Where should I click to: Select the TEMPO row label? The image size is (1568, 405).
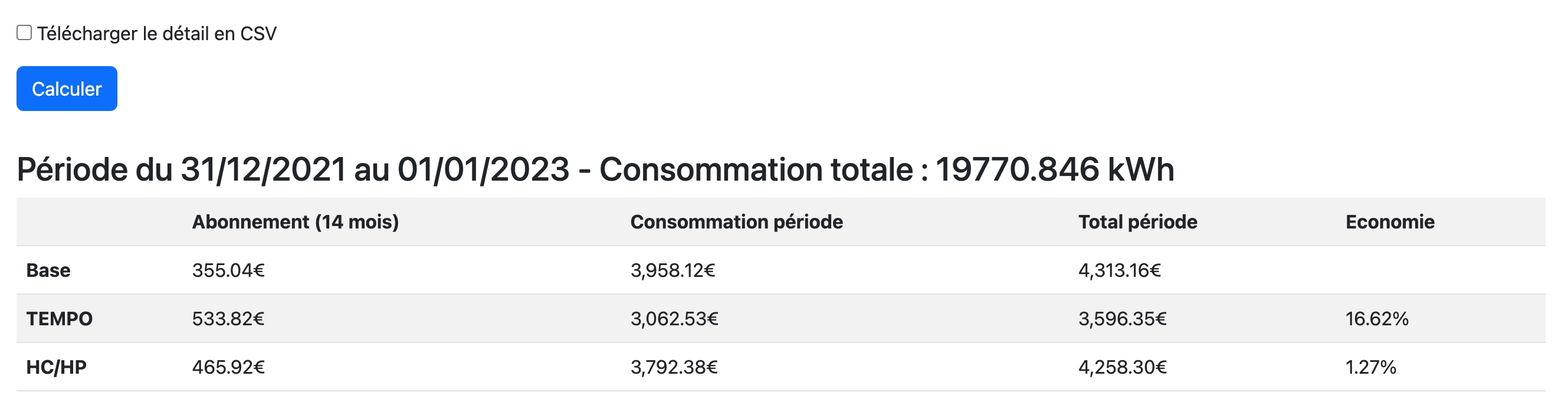[x=59, y=319]
